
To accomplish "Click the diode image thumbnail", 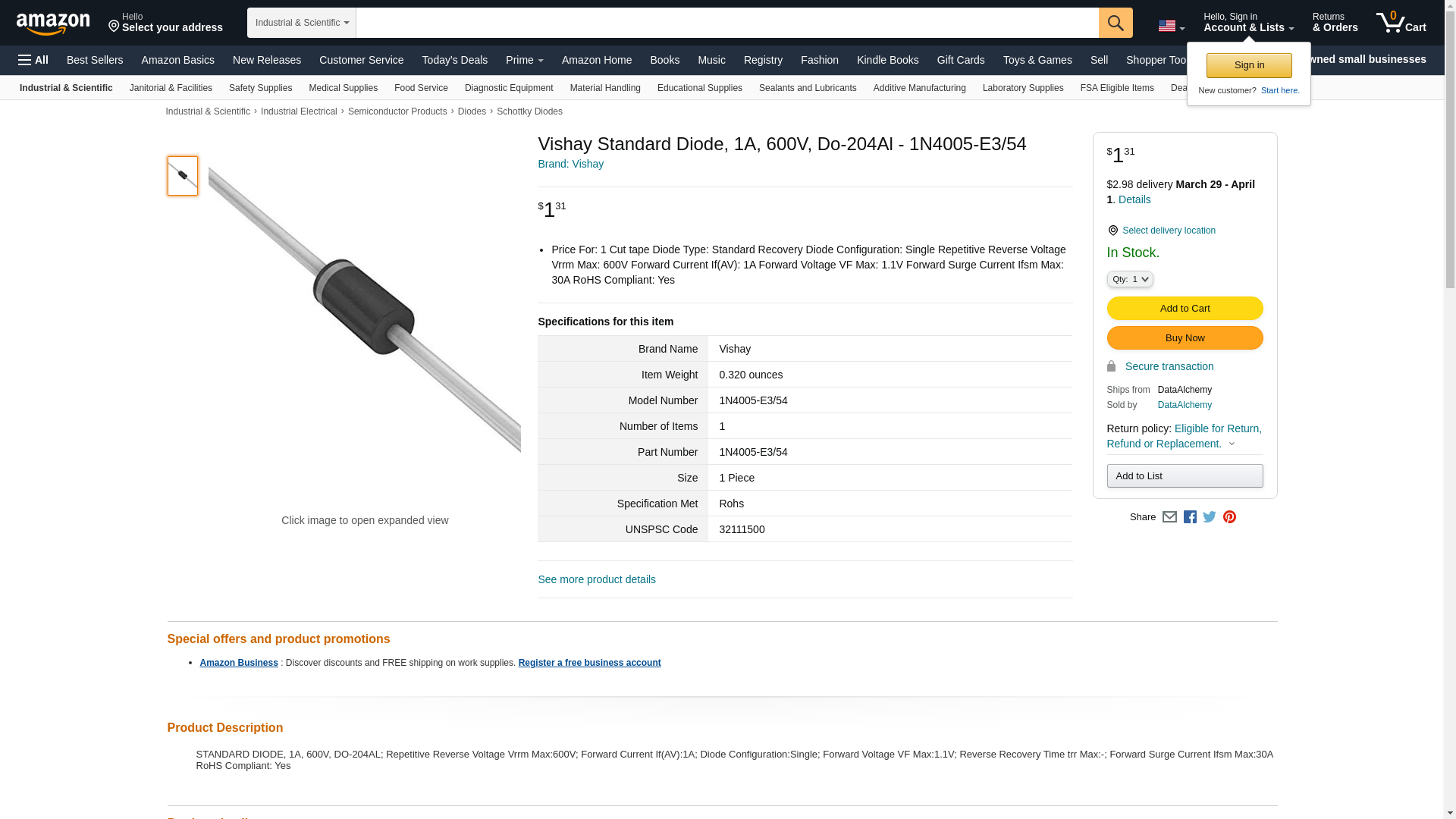I will point(183,176).
